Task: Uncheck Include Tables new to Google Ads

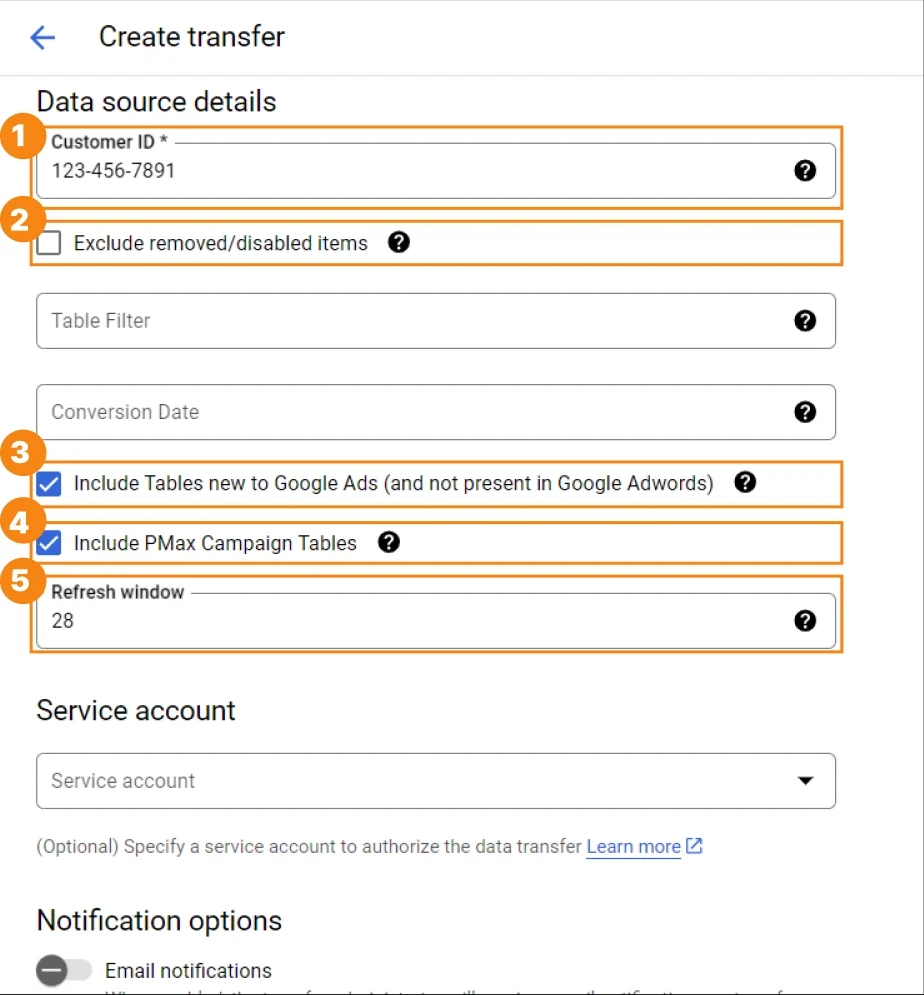Action: 49,484
